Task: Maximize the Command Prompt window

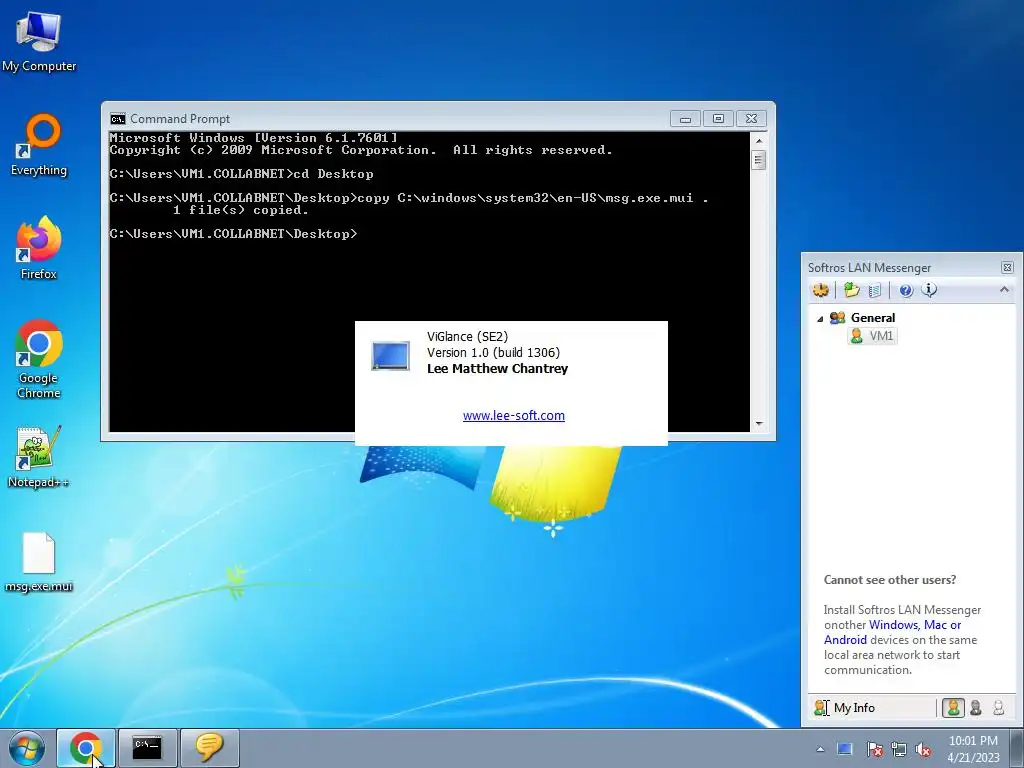Action: (718, 119)
